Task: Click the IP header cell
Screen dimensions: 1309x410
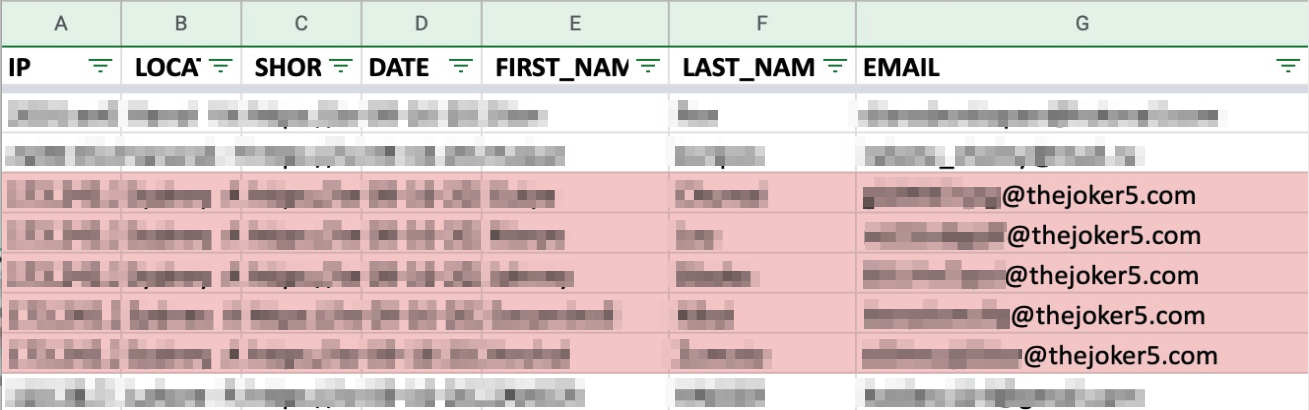Action: pos(61,67)
